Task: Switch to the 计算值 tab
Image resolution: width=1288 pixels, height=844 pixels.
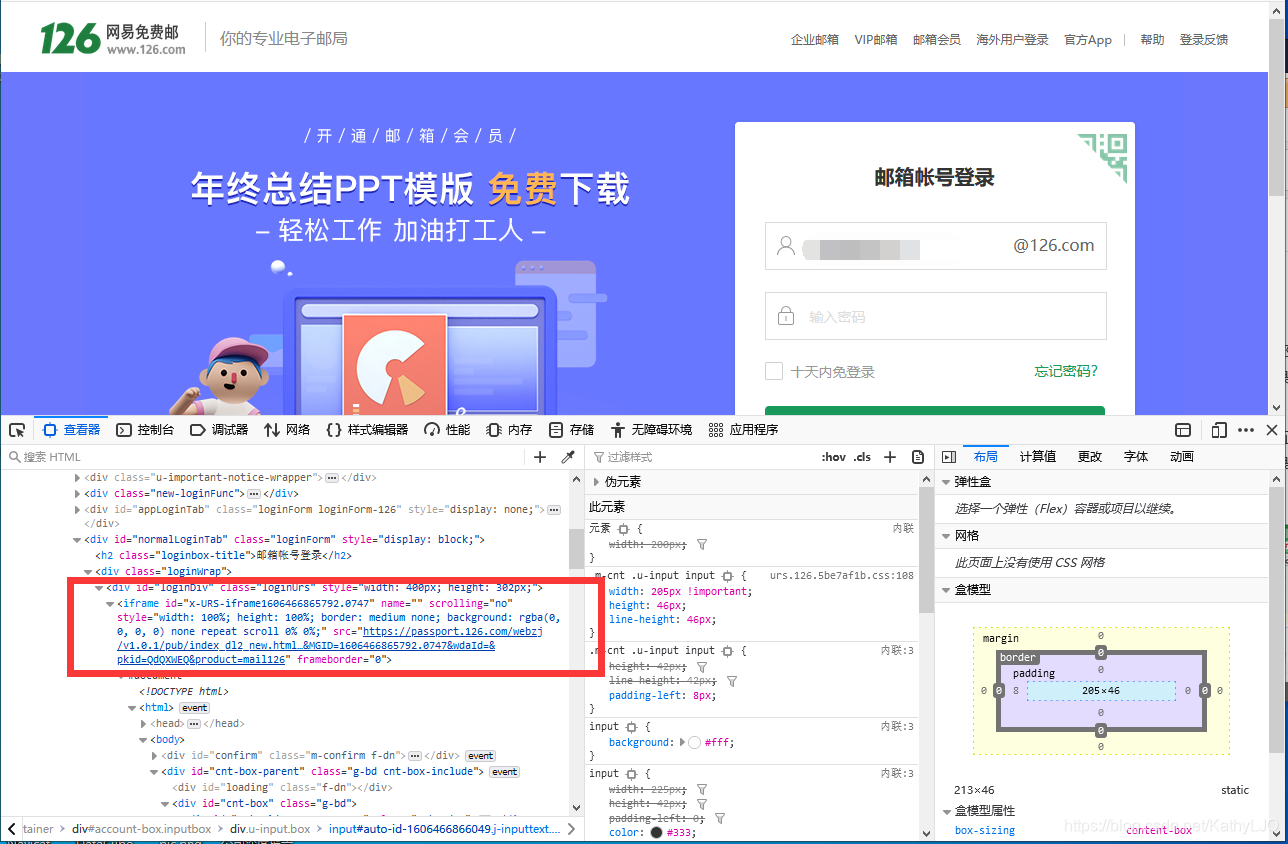Action: [x=1038, y=456]
